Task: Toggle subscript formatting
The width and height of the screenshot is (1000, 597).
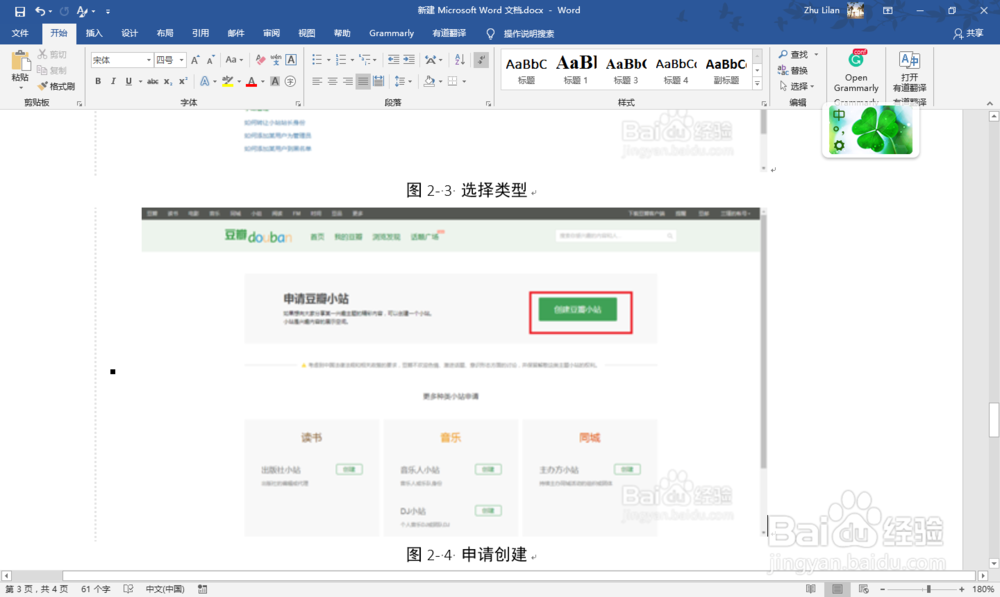Action: point(168,81)
